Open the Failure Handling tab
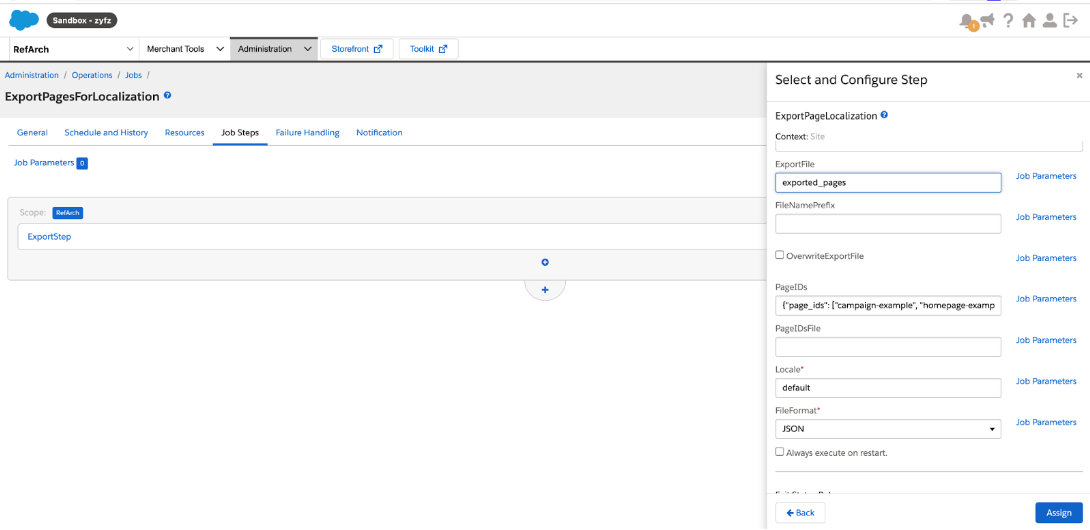The height and width of the screenshot is (530, 1090). [307, 132]
